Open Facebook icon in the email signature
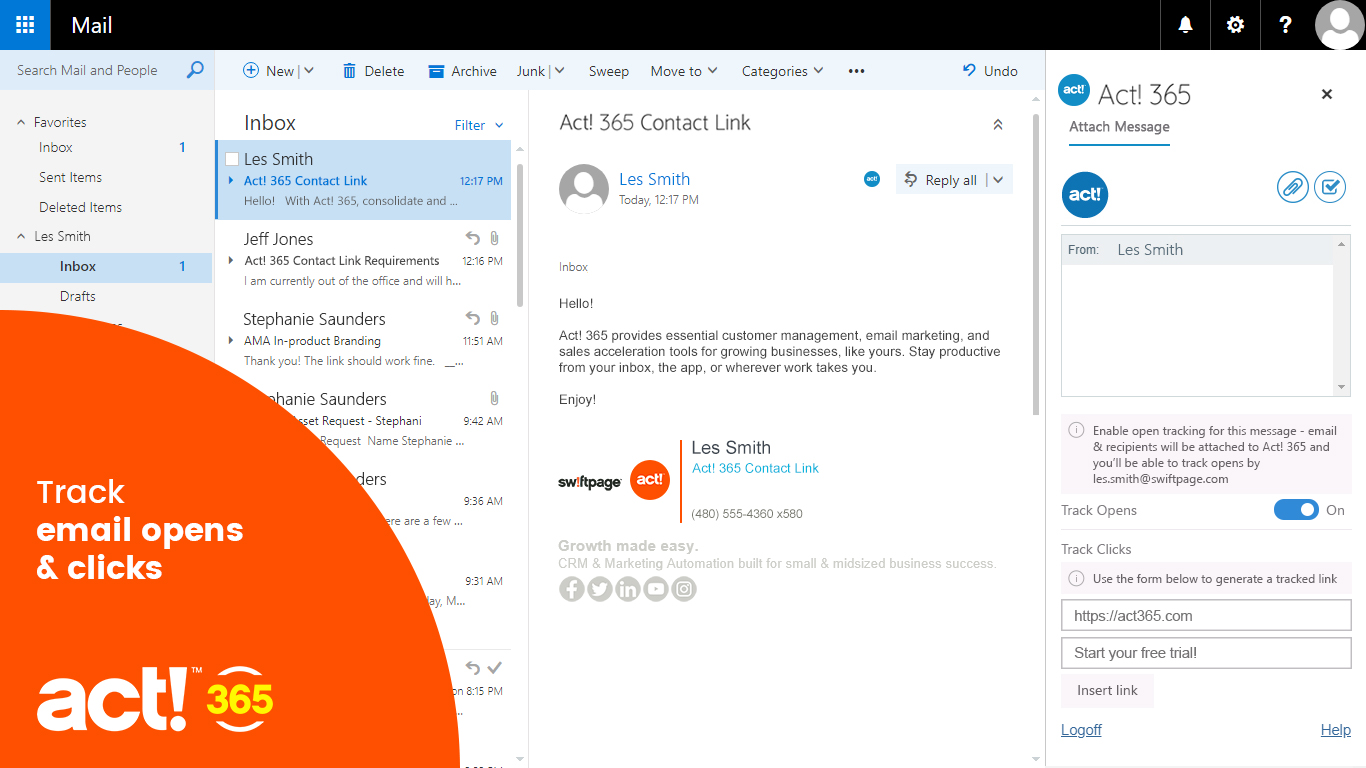 pyautogui.click(x=572, y=589)
